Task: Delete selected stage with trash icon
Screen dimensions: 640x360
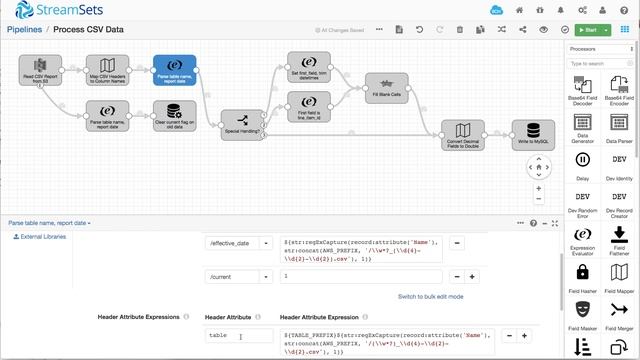Action: (460, 29)
